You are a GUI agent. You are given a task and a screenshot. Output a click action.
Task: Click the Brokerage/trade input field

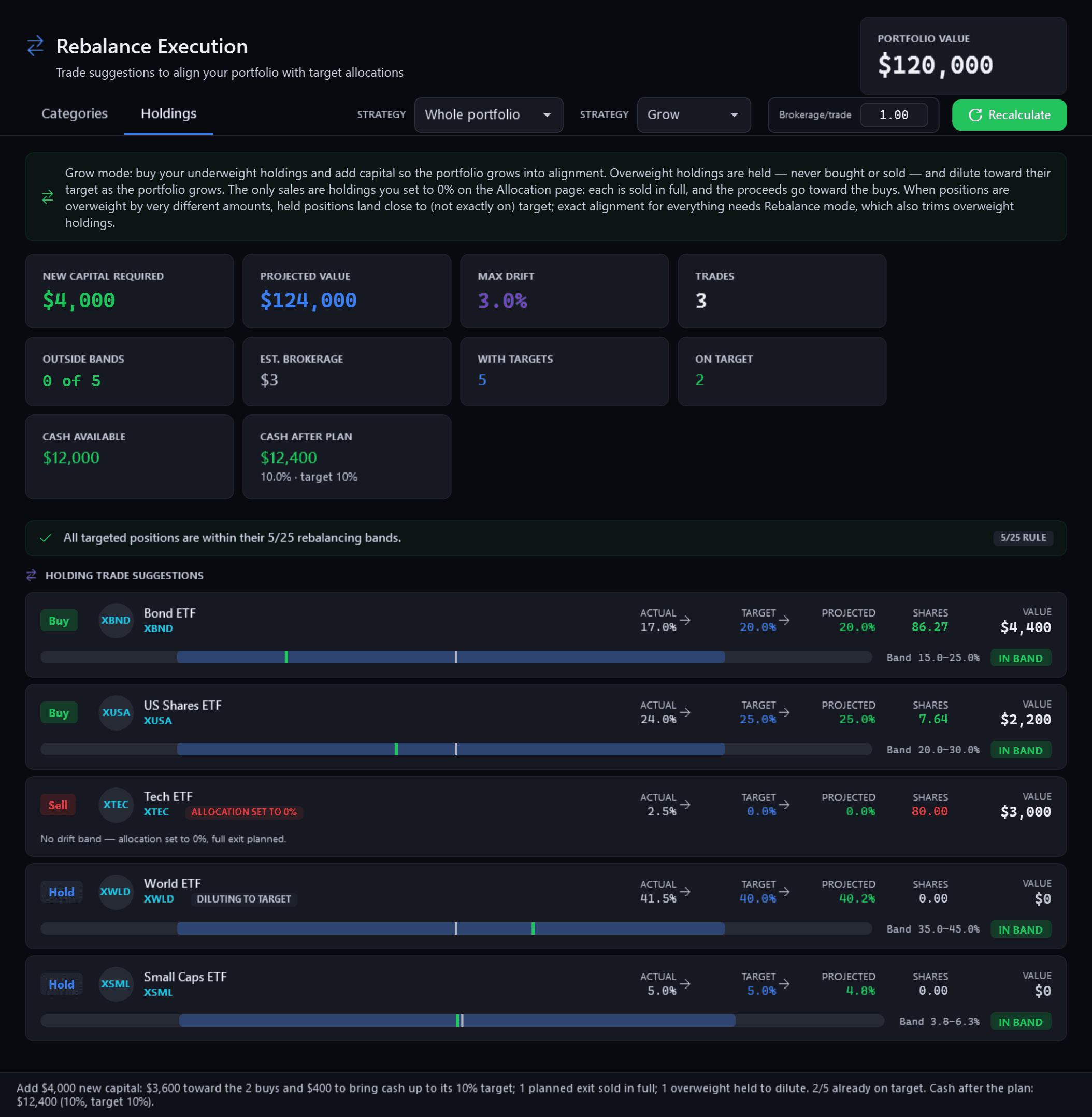(x=894, y=114)
